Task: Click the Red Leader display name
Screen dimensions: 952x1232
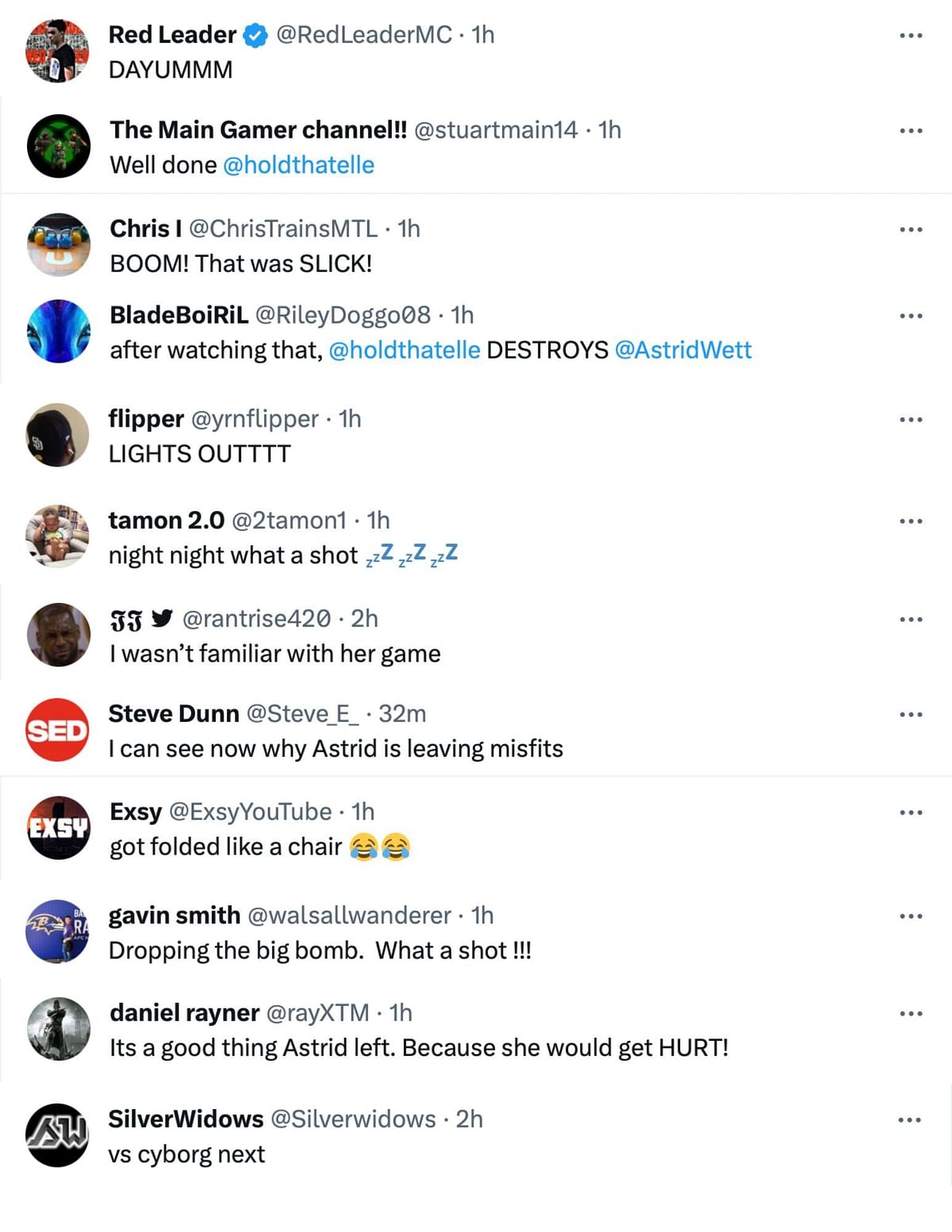Action: point(172,35)
